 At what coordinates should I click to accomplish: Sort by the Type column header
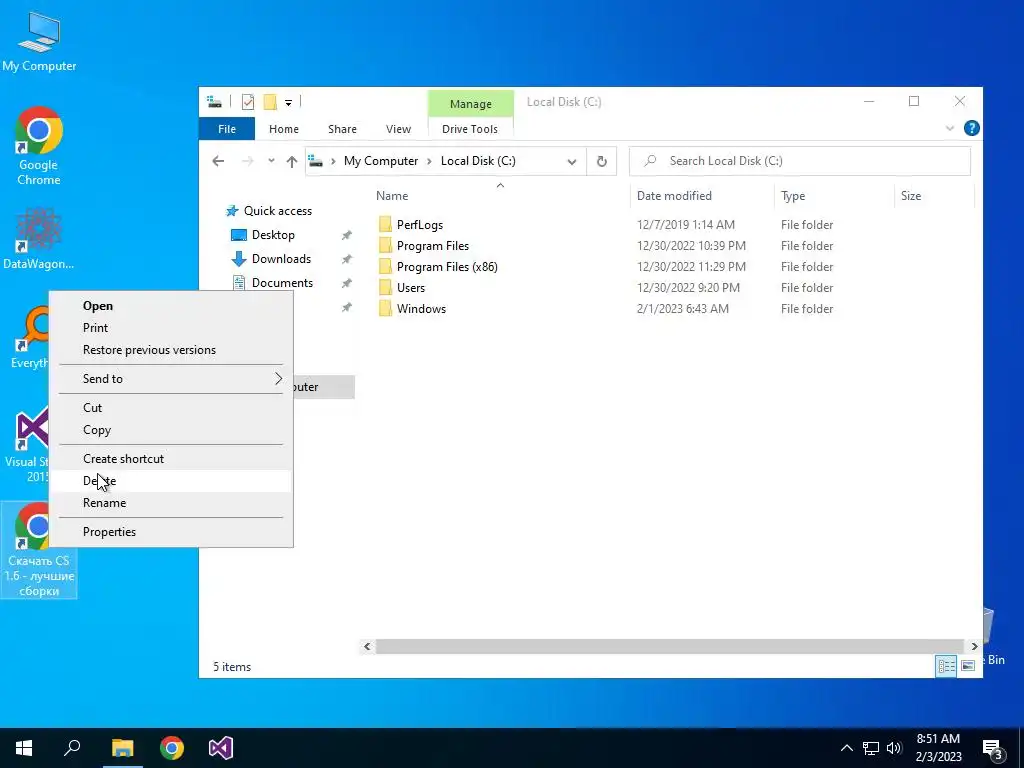point(793,196)
